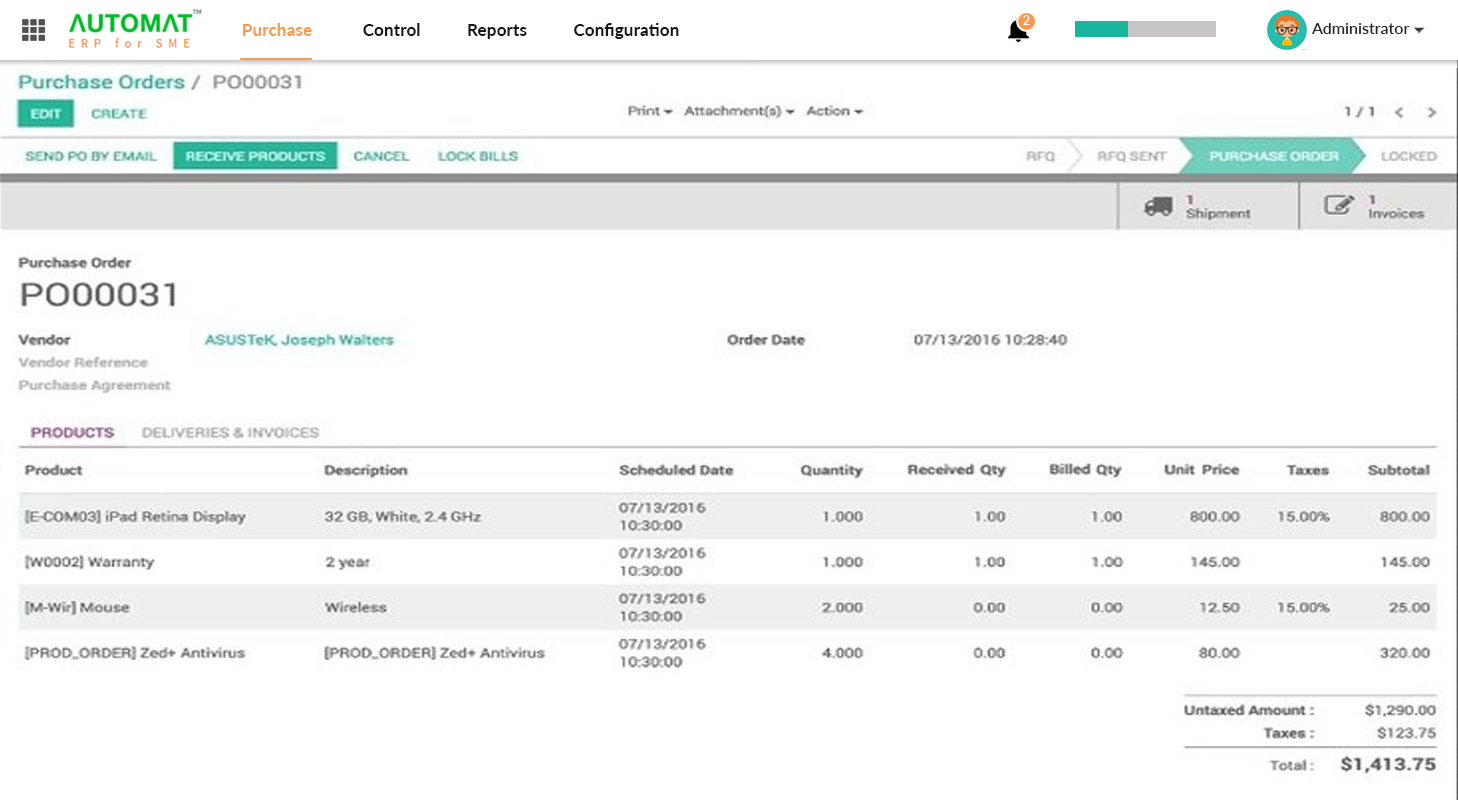The width and height of the screenshot is (1458, 800).
Task: Expand the Print dropdown
Action: click(x=650, y=111)
